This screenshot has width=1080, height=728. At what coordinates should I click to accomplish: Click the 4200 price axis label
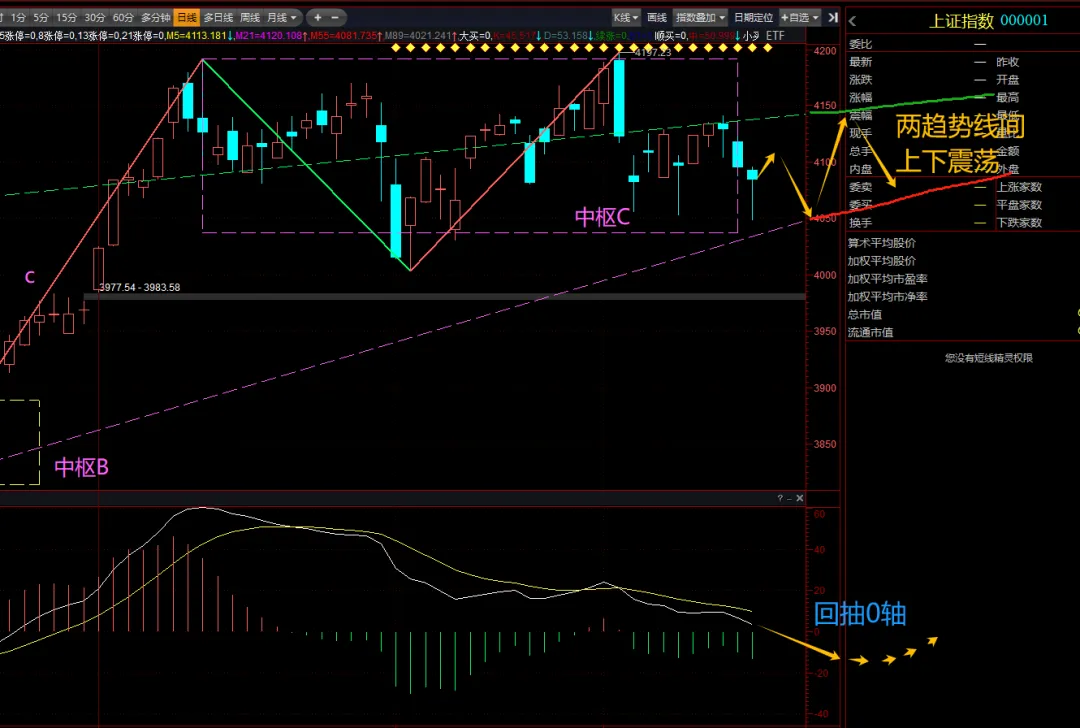point(825,51)
